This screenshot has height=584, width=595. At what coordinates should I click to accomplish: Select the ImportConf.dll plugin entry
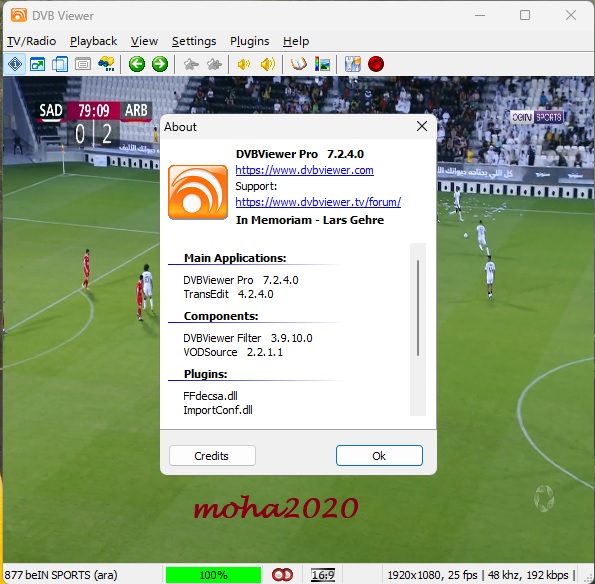point(218,410)
